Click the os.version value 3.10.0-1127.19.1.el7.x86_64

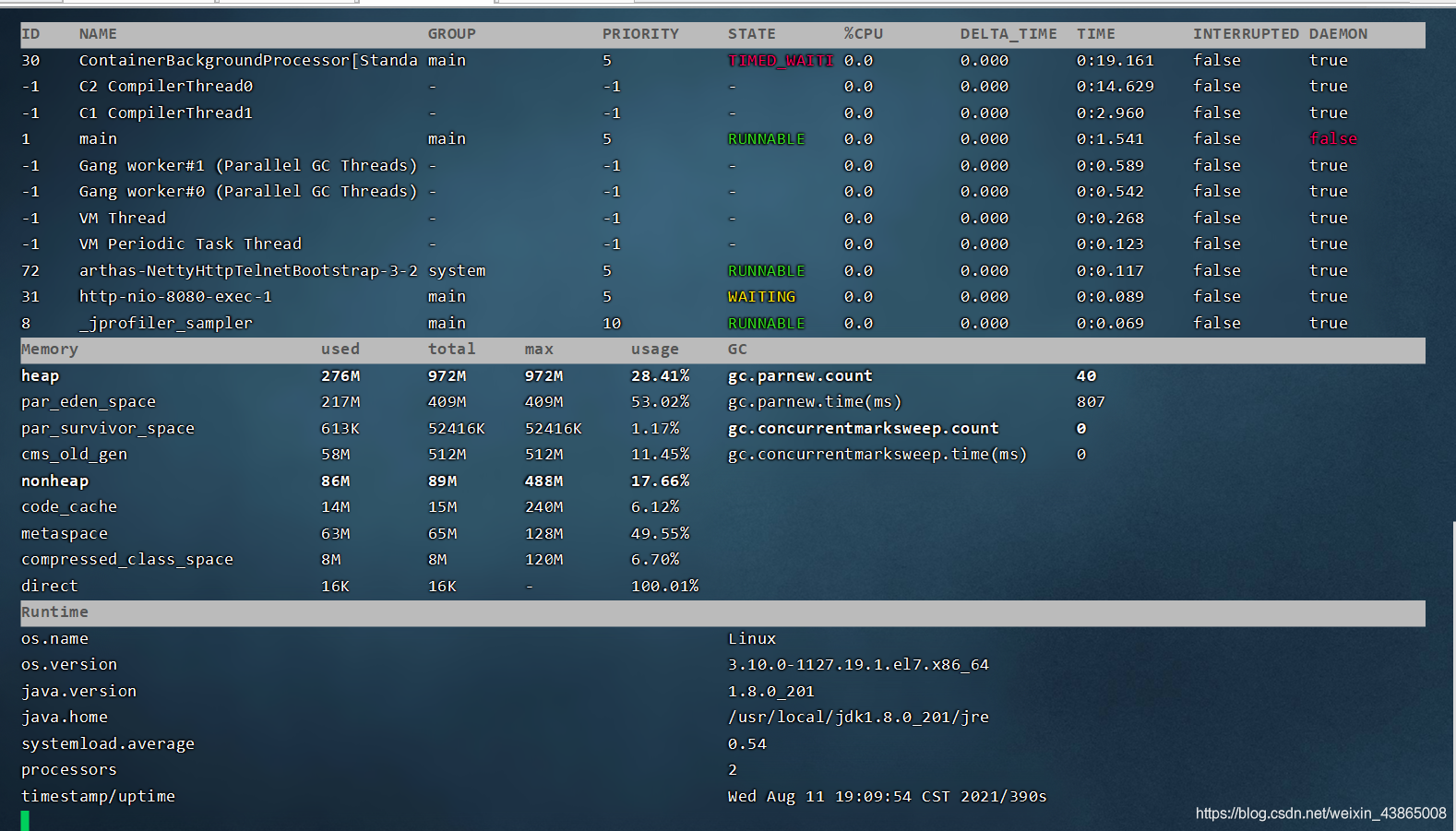coord(858,664)
